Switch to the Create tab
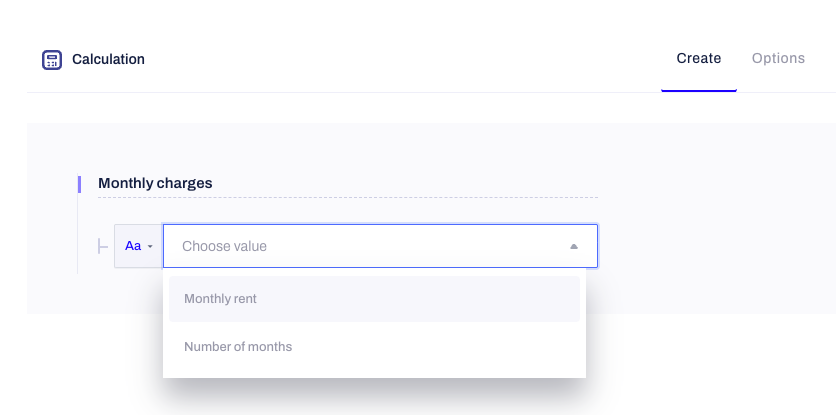Screen dimensions: 836x415 [x=698, y=58]
